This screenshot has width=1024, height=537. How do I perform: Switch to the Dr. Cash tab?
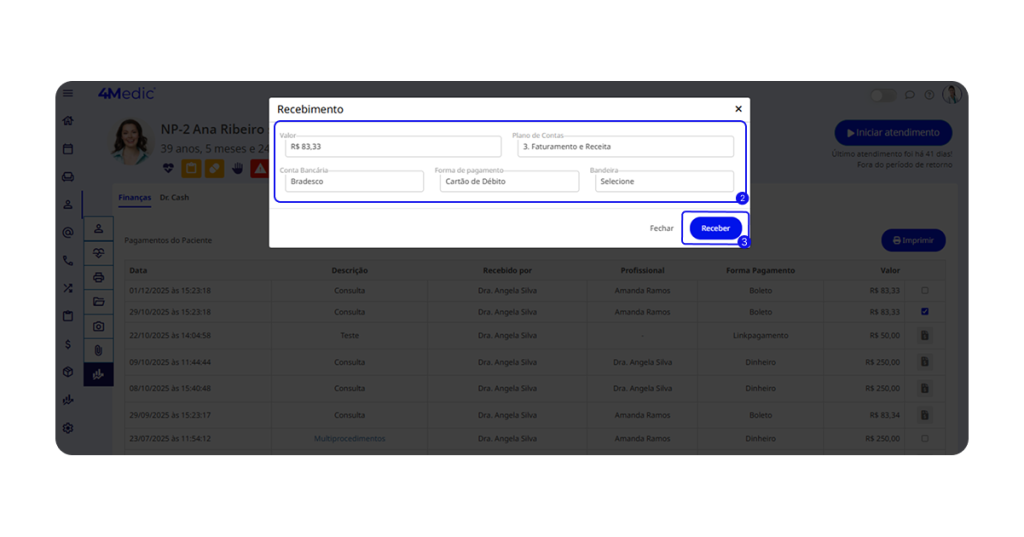[x=174, y=198]
